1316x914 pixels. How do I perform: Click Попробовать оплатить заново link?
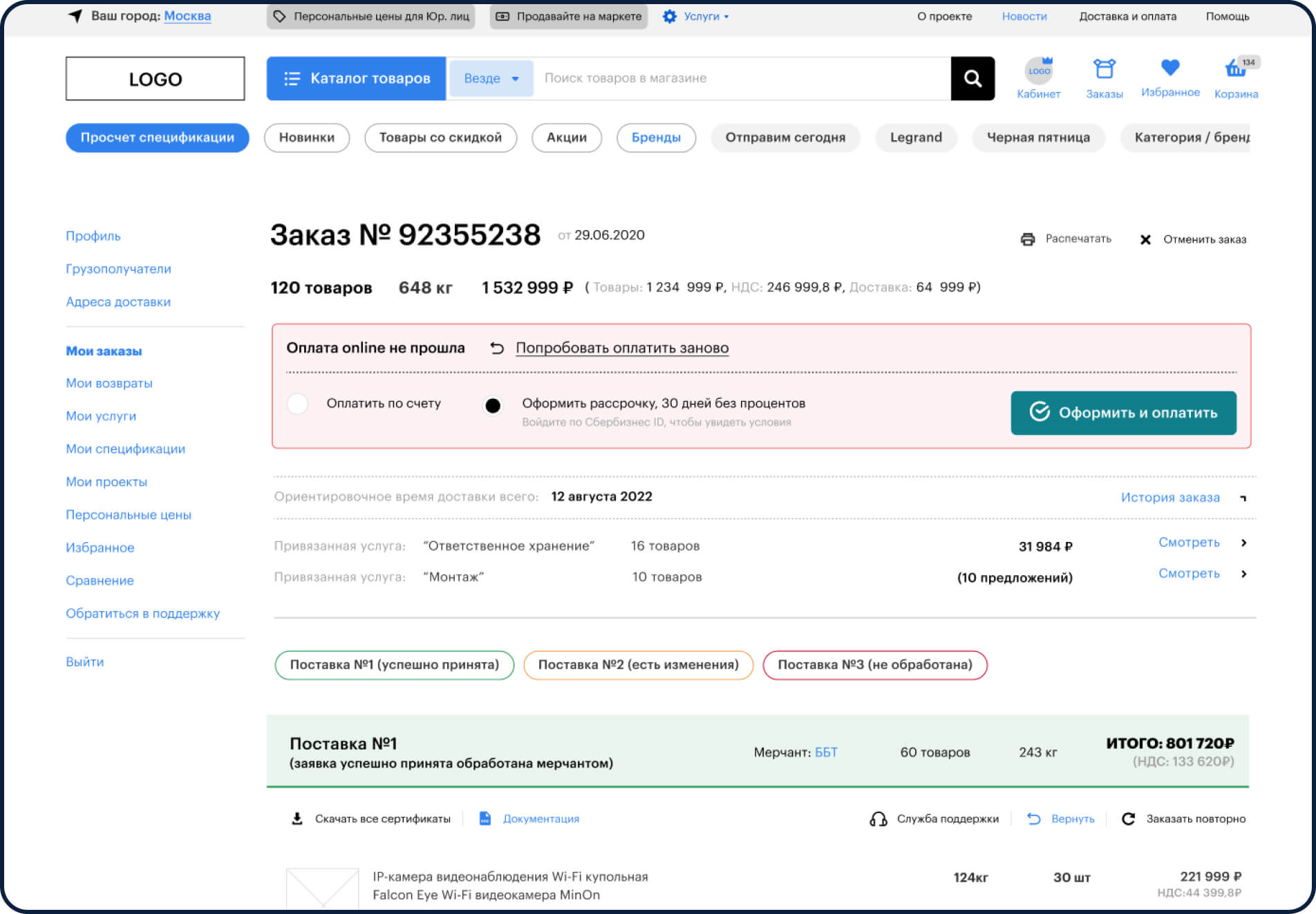pyautogui.click(x=621, y=348)
